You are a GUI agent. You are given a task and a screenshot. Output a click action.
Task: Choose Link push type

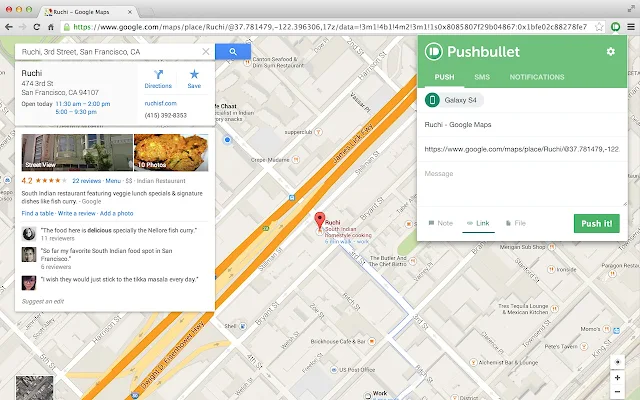(478, 223)
